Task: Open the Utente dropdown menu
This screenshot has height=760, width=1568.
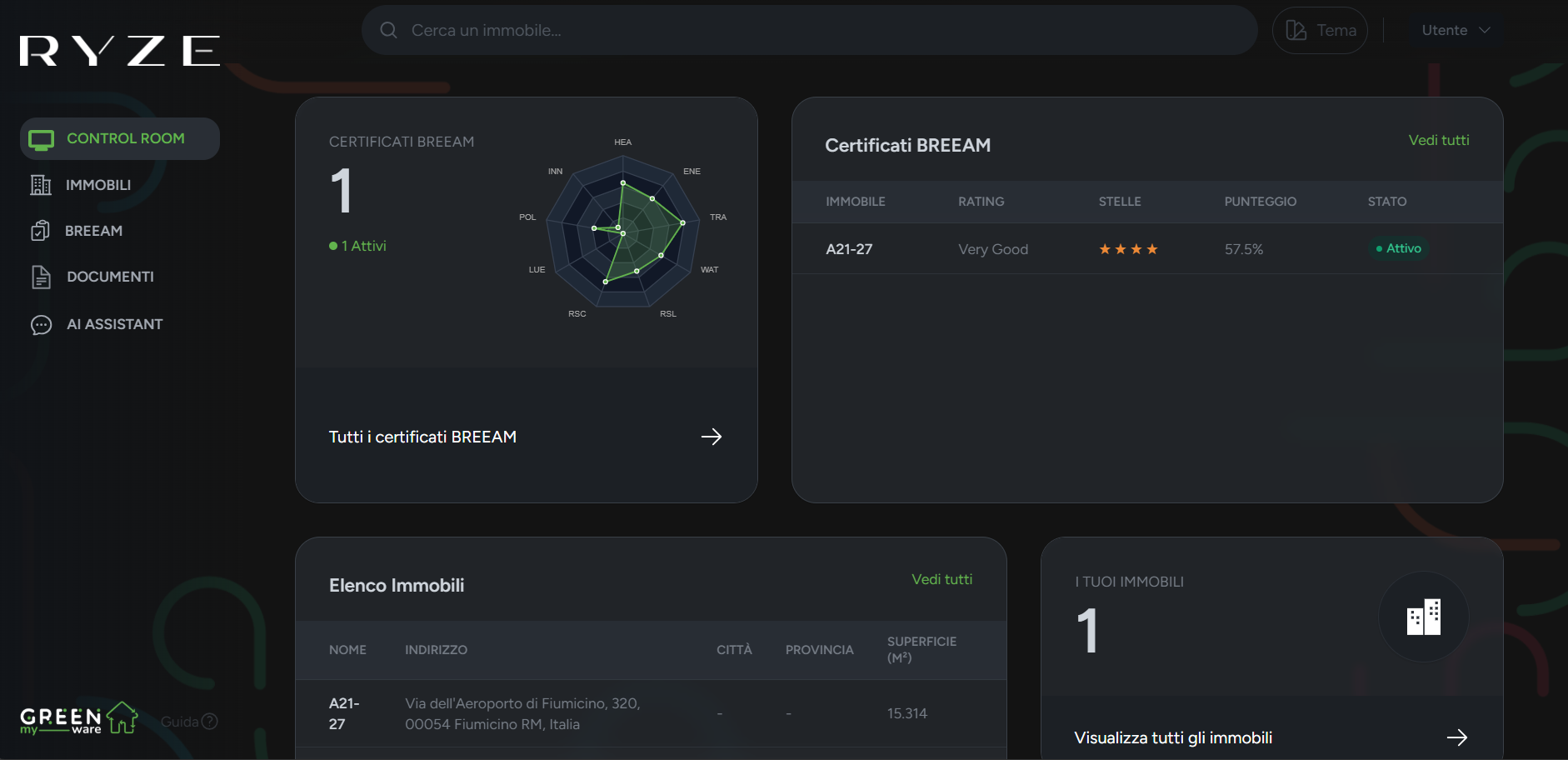Action: 1455,31
